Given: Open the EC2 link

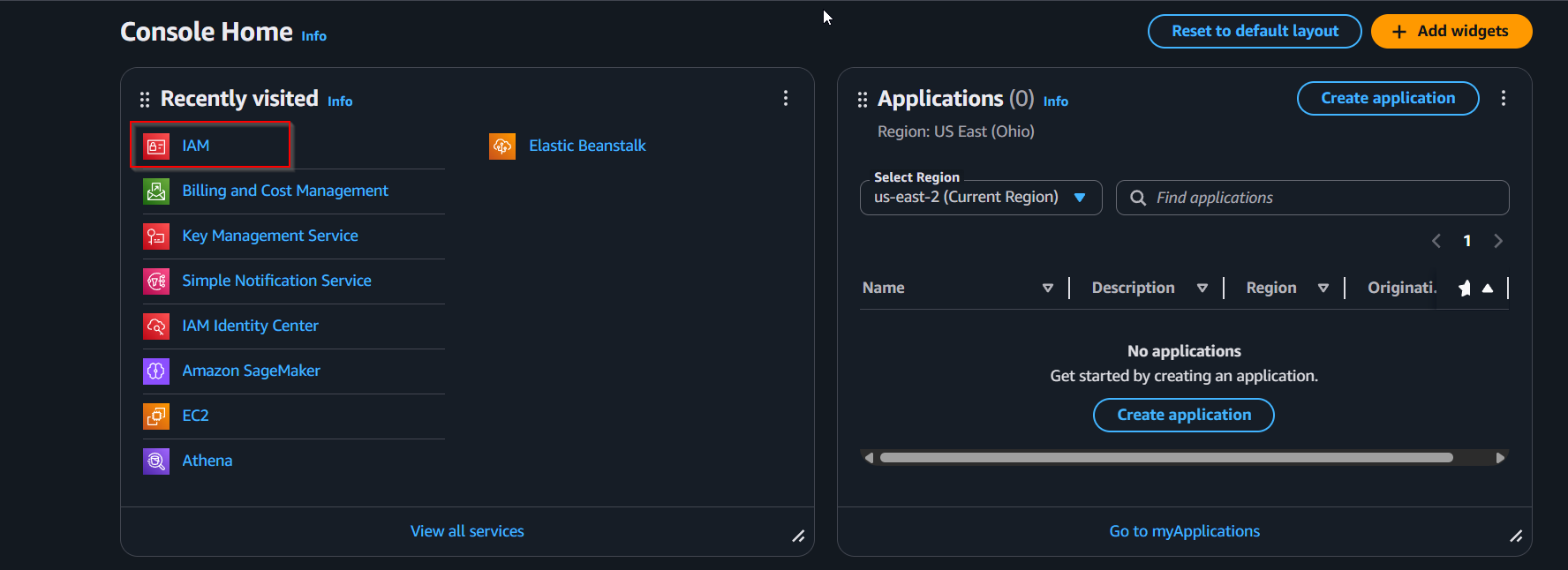Looking at the screenshot, I should tap(195, 416).
